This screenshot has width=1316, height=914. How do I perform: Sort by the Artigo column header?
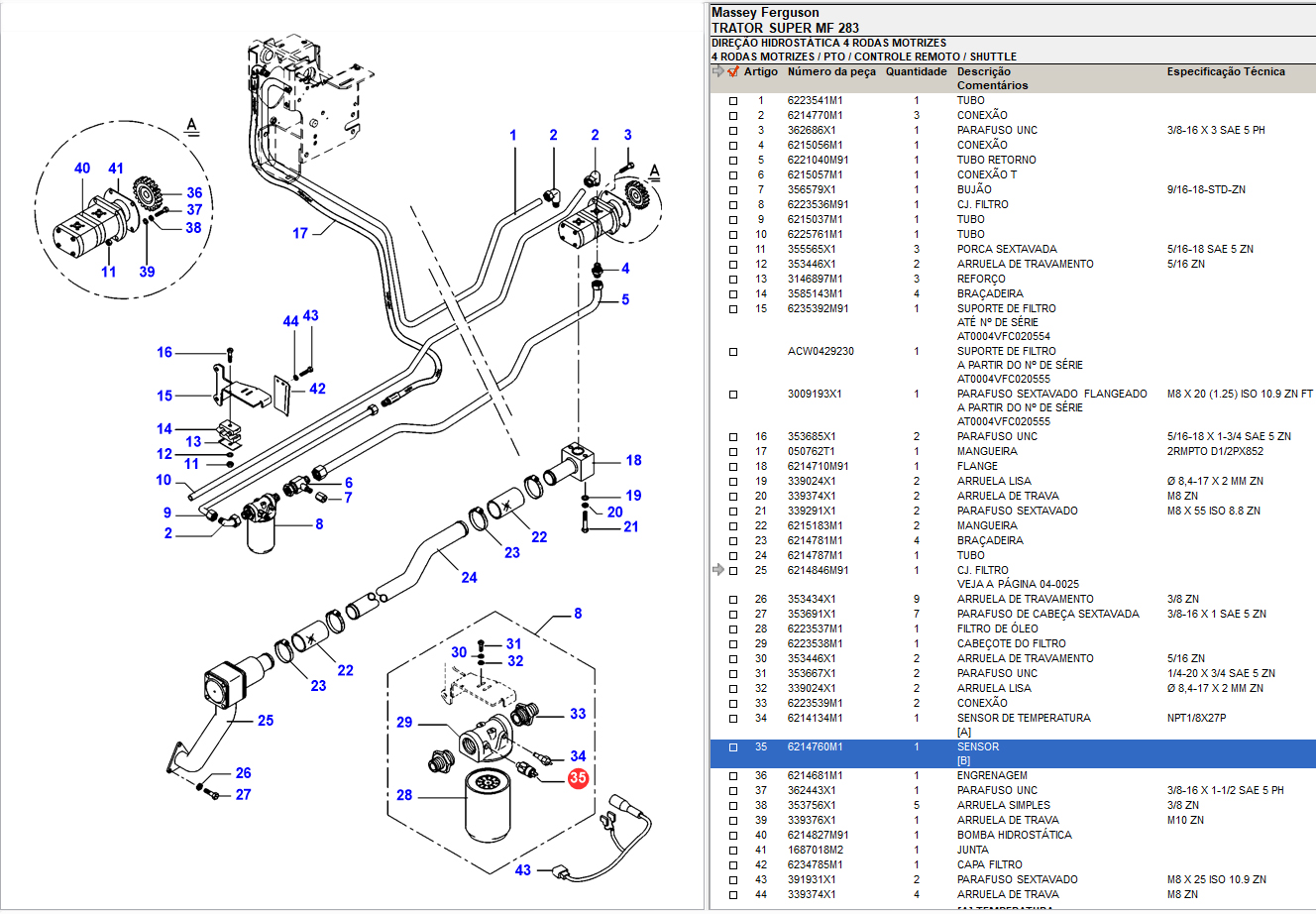pos(761,71)
